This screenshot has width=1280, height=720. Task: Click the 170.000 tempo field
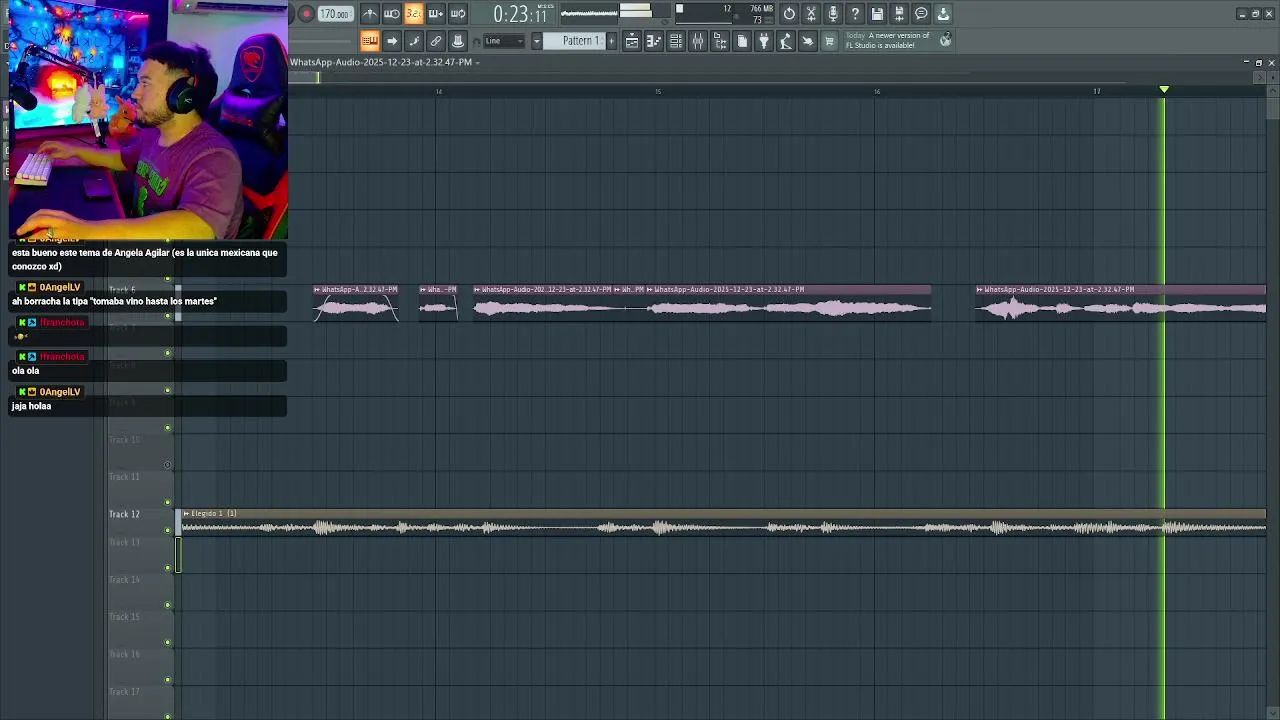pos(335,14)
